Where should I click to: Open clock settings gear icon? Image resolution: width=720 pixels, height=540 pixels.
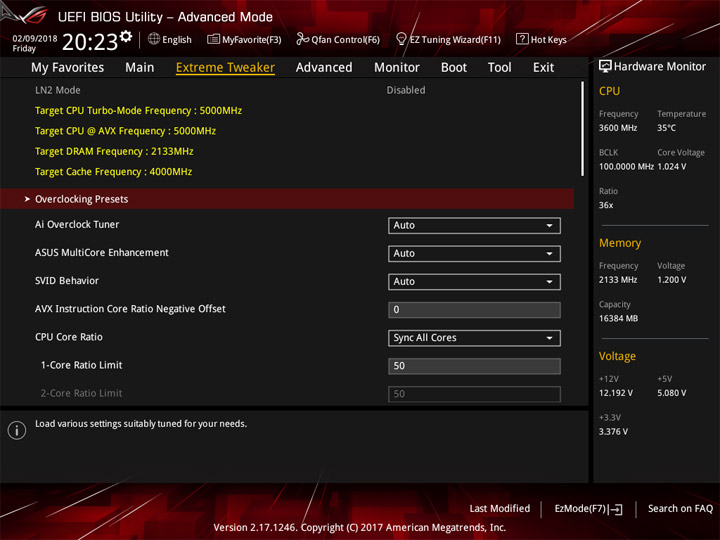click(126, 36)
